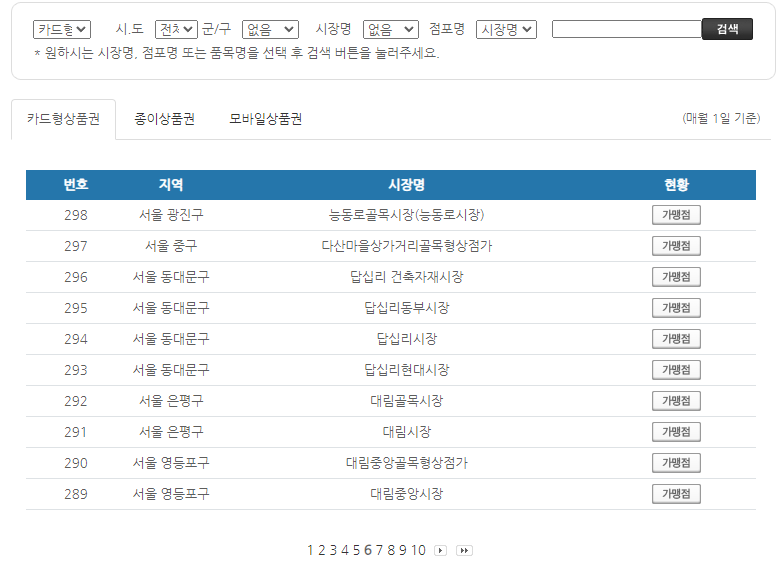Go to page 8
The height and width of the screenshot is (568, 782).
pos(391,551)
